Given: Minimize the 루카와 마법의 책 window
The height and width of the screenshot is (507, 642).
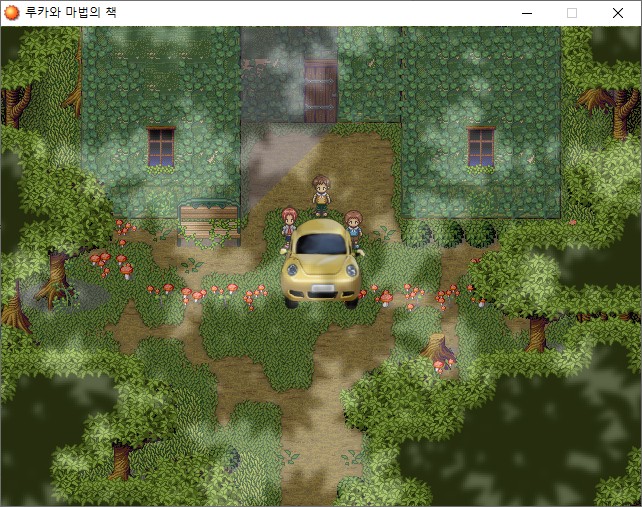Looking at the screenshot, I should [527, 13].
